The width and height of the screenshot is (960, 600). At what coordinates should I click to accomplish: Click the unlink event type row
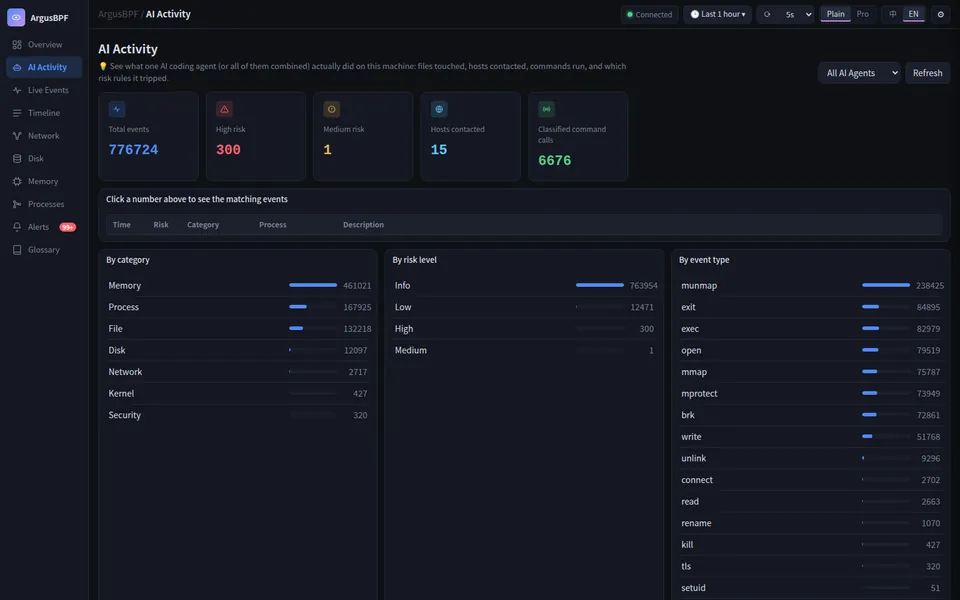pos(811,458)
